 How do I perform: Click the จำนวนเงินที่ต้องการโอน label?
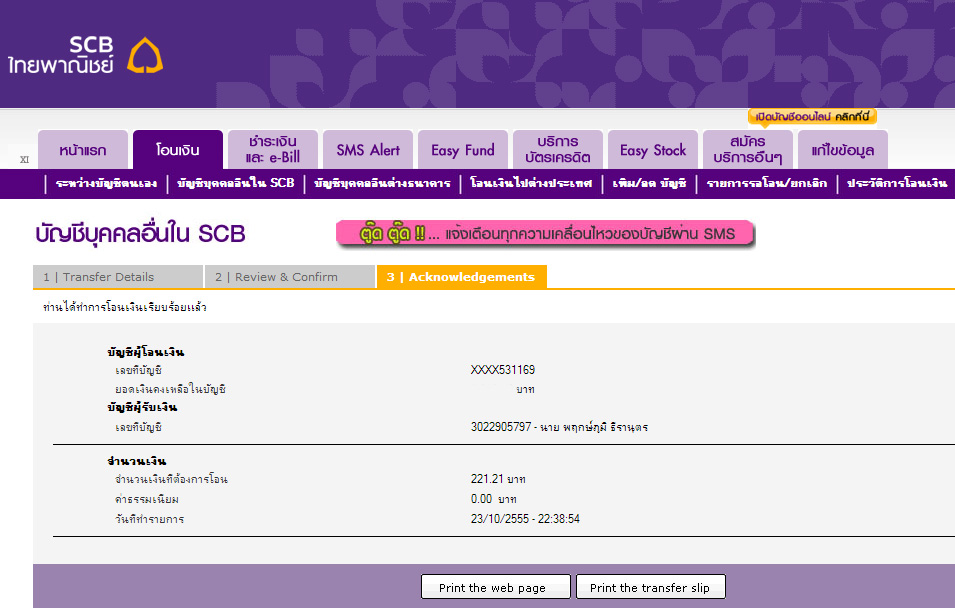point(171,479)
